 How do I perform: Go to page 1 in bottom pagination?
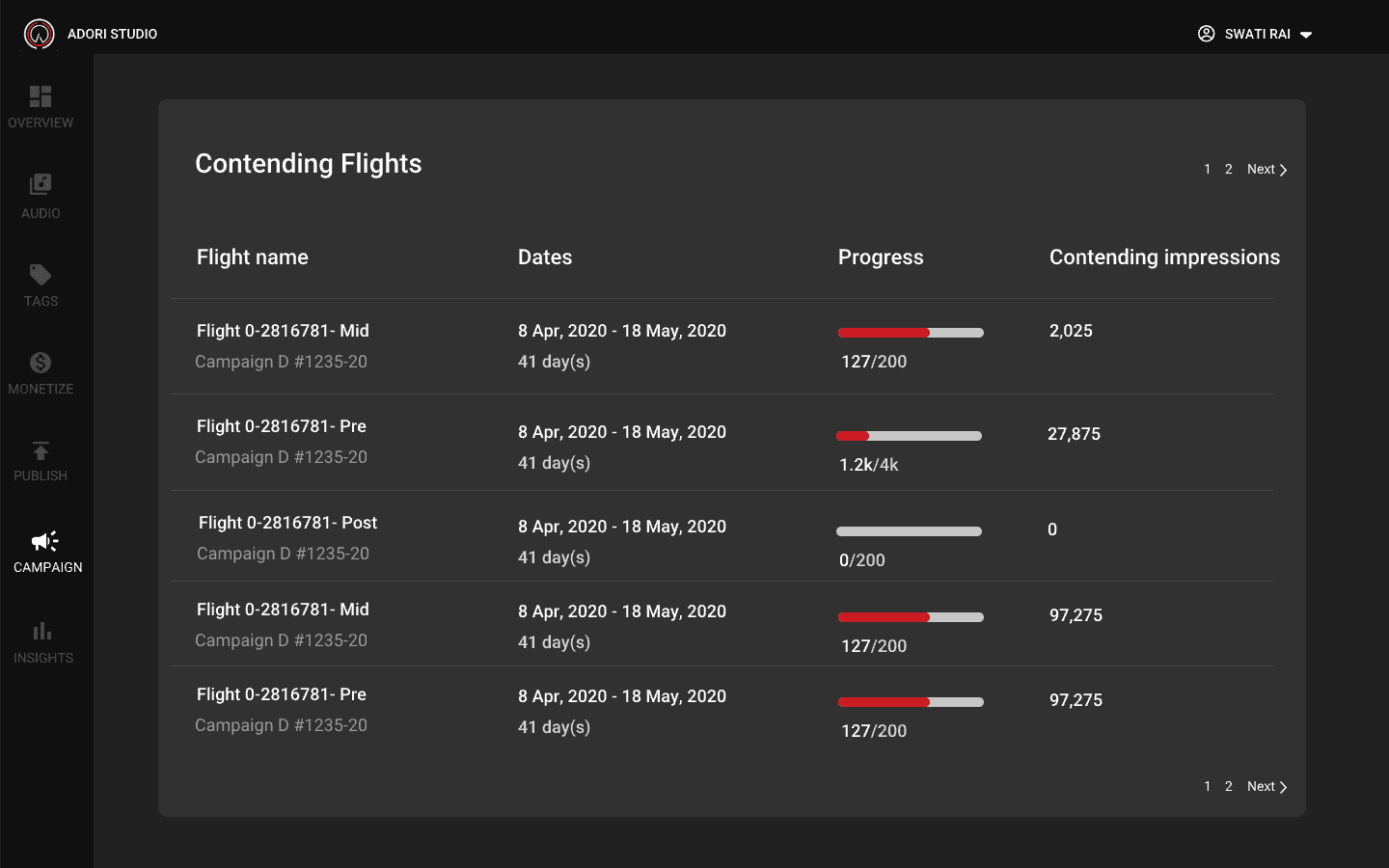click(x=1207, y=786)
